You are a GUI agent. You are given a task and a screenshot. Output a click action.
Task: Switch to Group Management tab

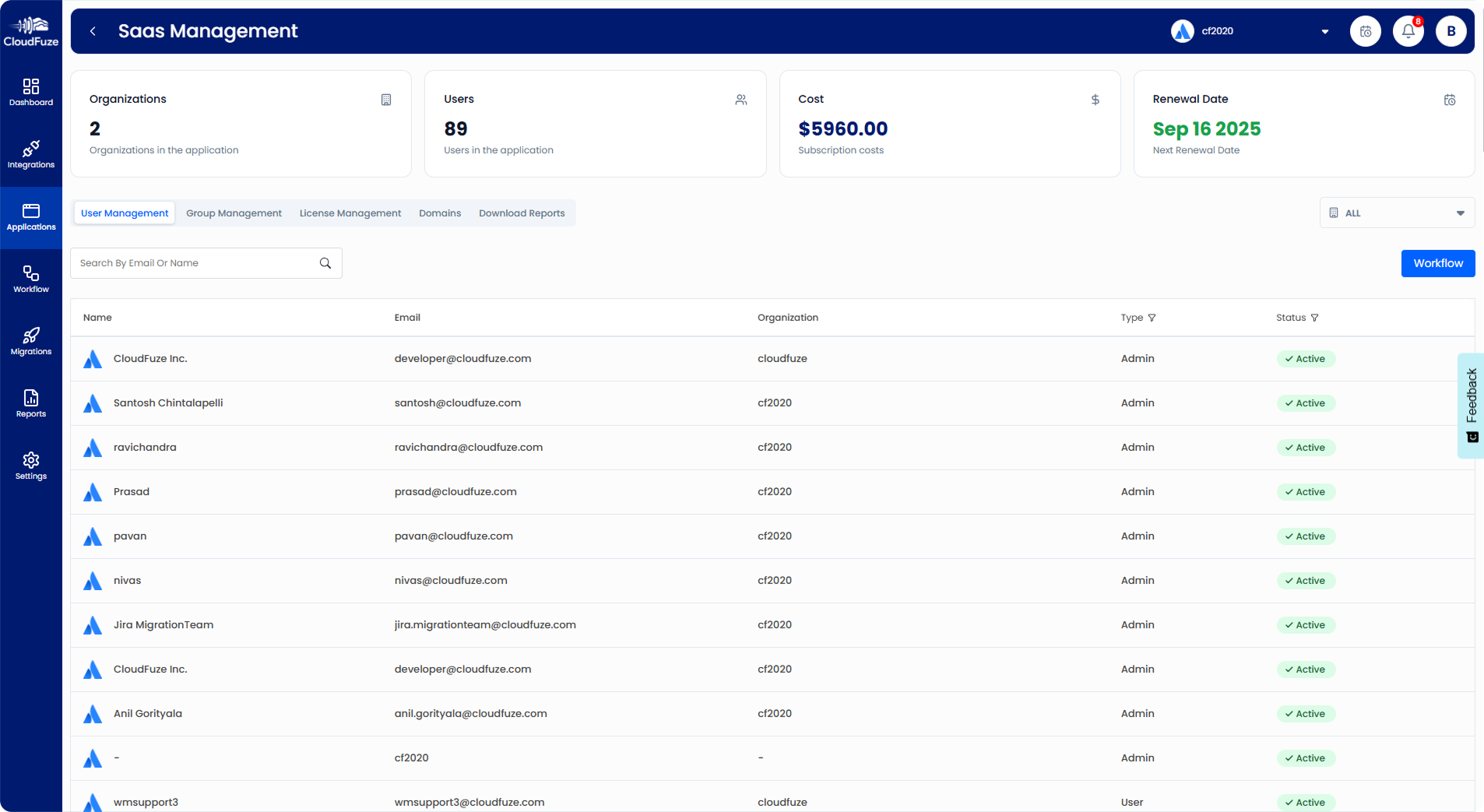[x=234, y=213]
